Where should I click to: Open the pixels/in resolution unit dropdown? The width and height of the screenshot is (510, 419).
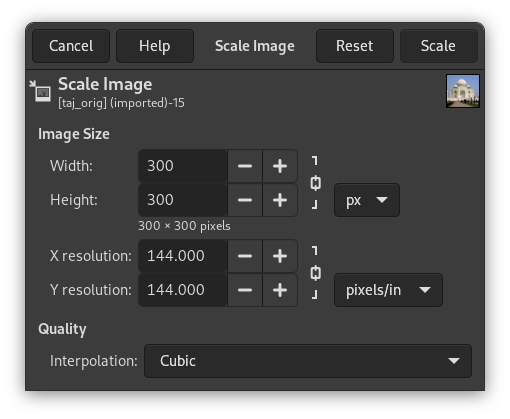click(388, 290)
